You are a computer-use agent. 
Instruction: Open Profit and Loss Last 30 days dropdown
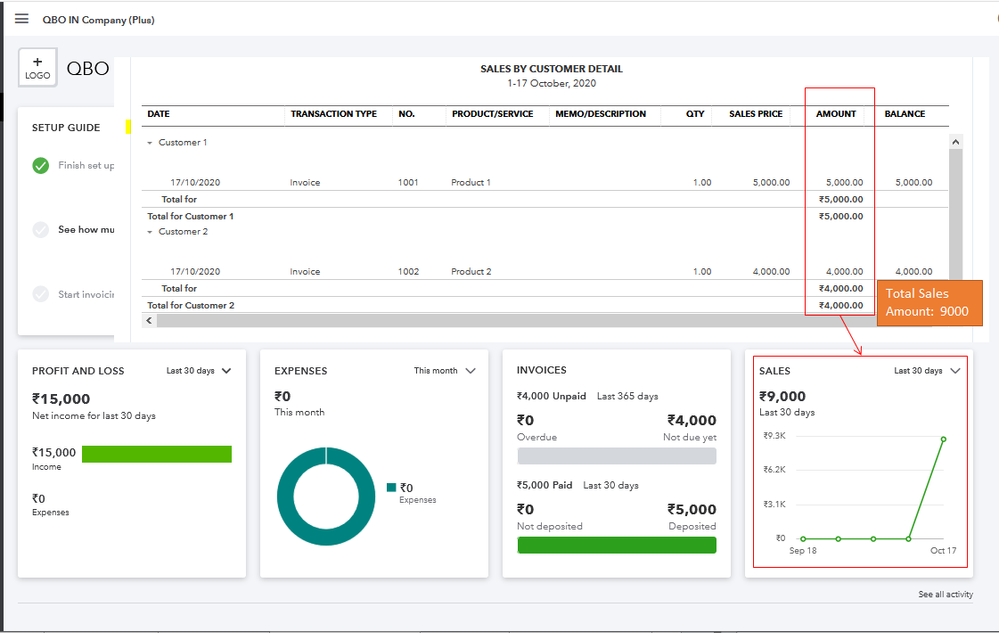[x=198, y=371]
